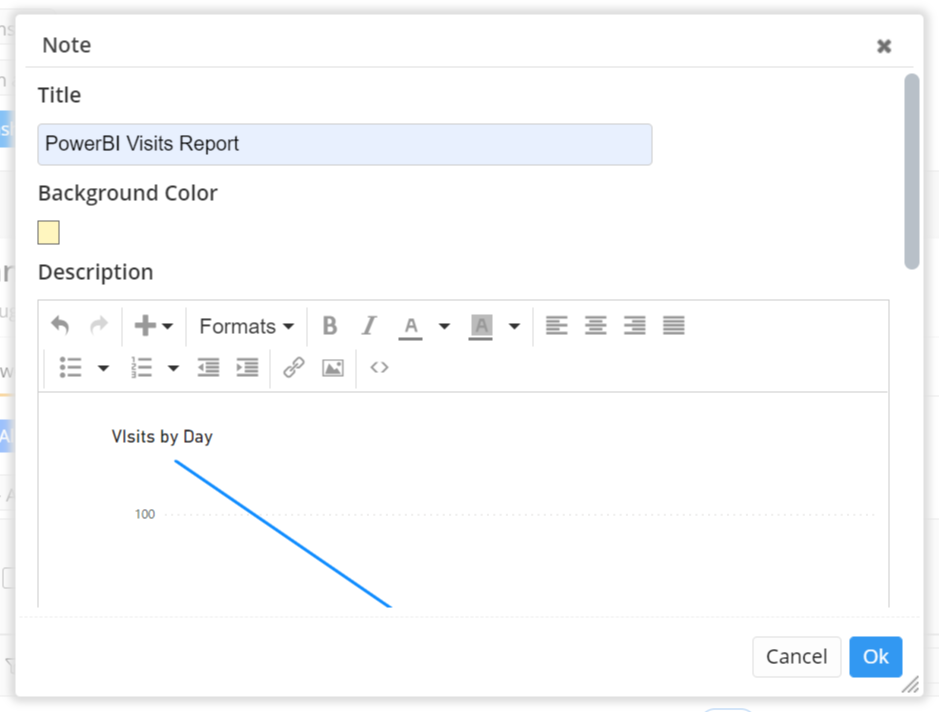Click the redo arrow icon
Viewport: 939px width, 712px height.
click(99, 326)
